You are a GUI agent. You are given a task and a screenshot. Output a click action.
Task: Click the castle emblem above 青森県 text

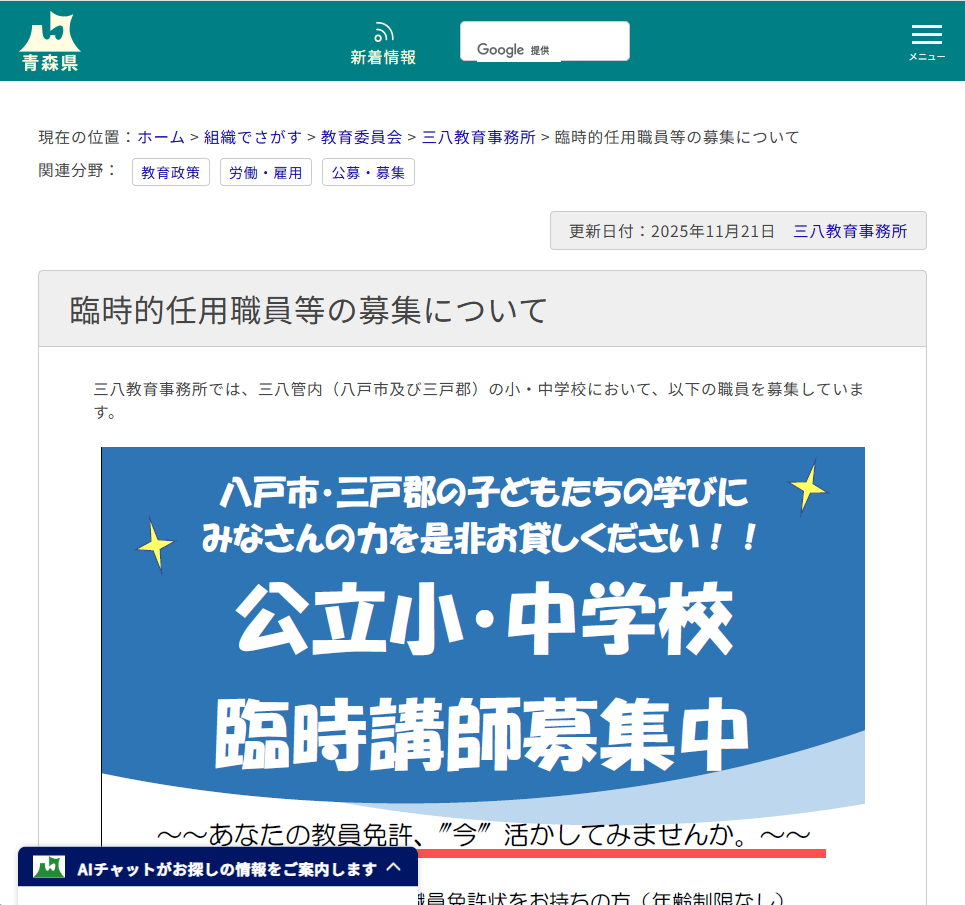pos(52,28)
